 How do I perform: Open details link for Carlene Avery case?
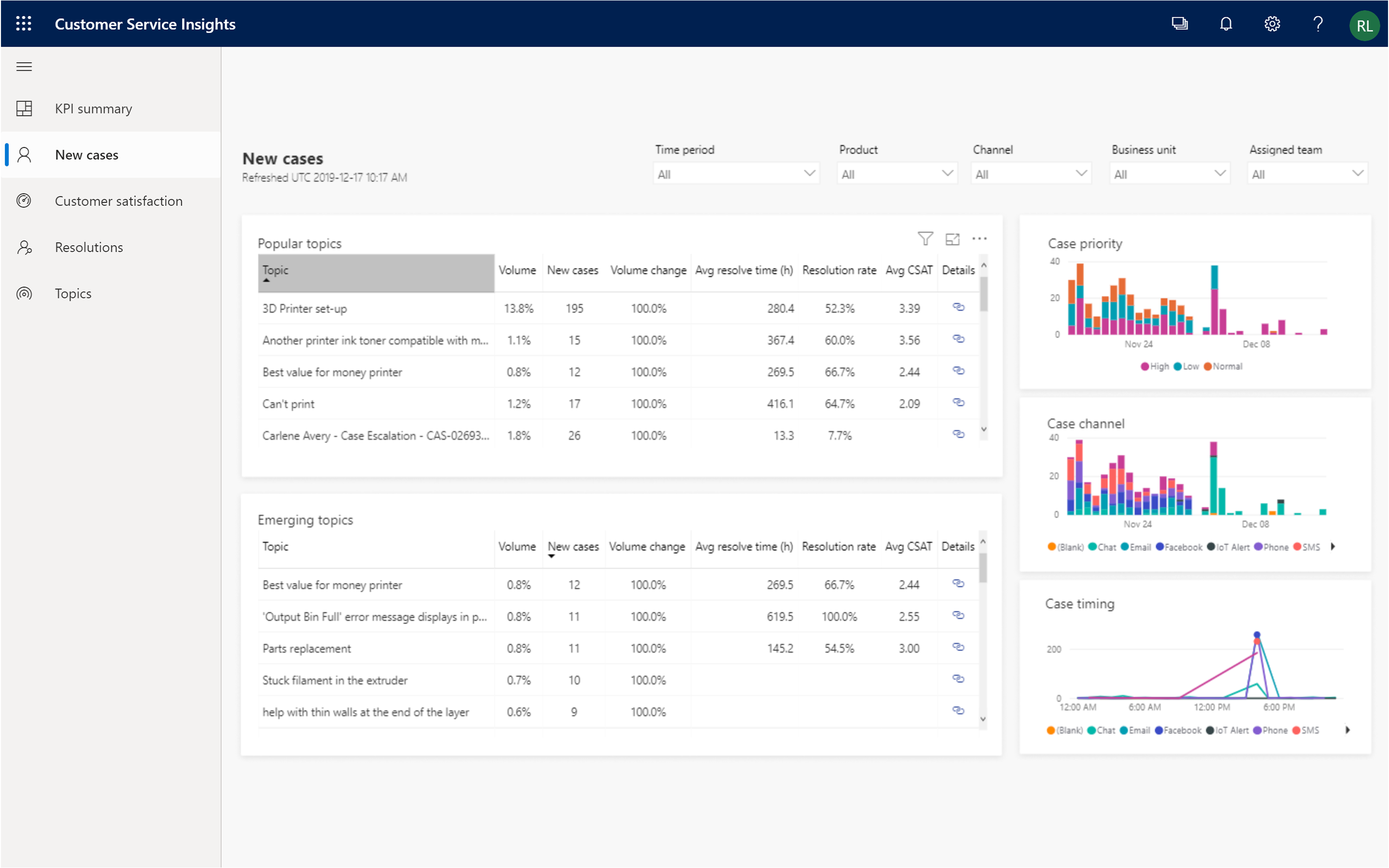click(958, 434)
